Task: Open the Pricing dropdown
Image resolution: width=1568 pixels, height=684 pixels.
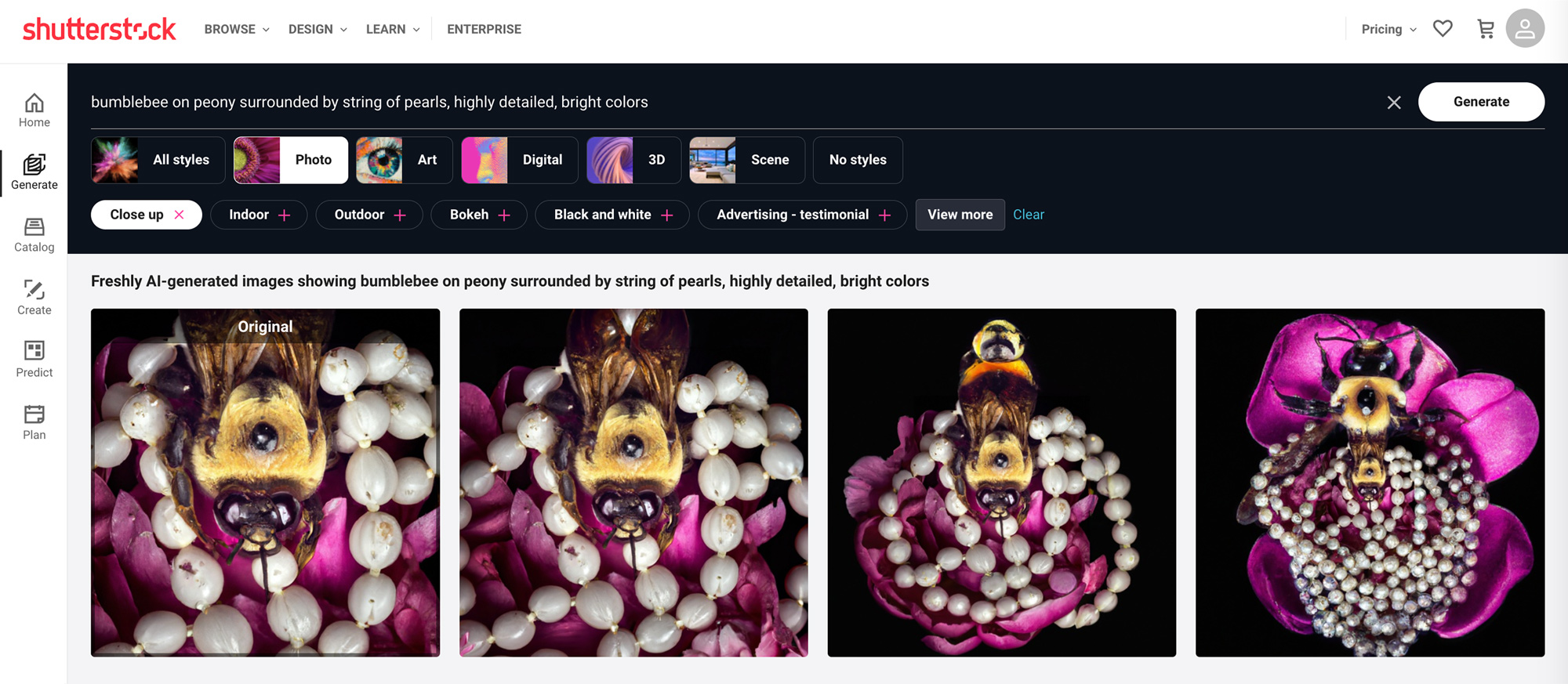Action: pos(1388,29)
